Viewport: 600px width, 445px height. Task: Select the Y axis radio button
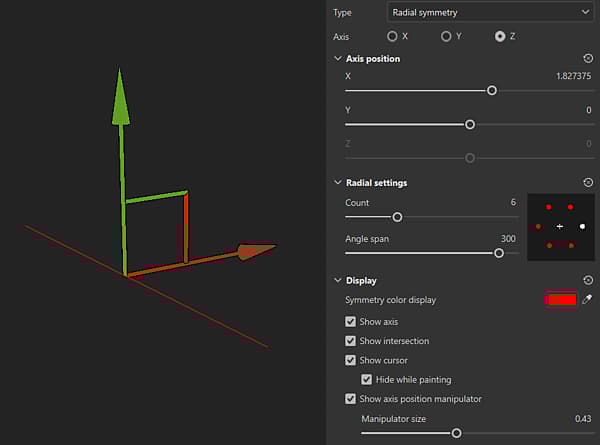click(446, 36)
